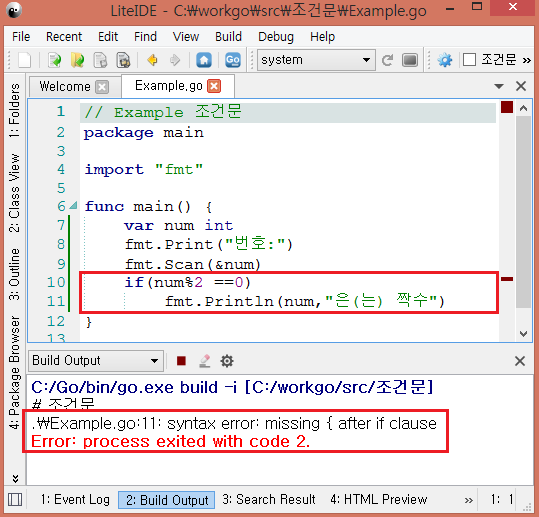The width and height of the screenshot is (539, 517).
Task: Close the Example.go tab
Action: 214,86
